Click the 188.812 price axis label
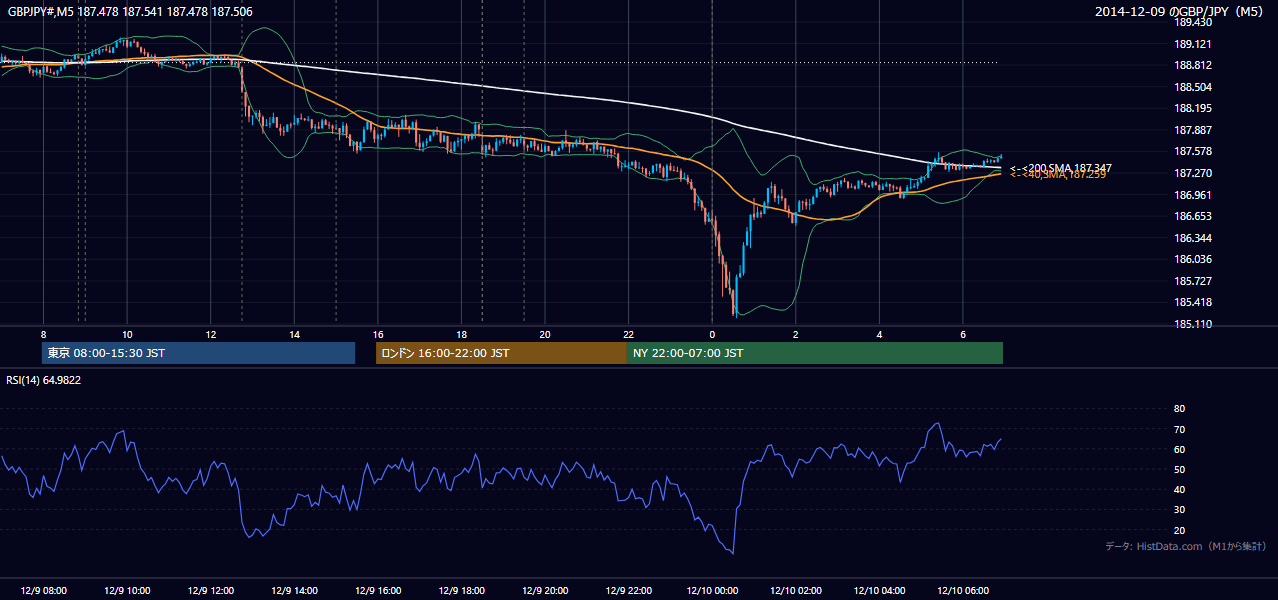 [1192, 66]
